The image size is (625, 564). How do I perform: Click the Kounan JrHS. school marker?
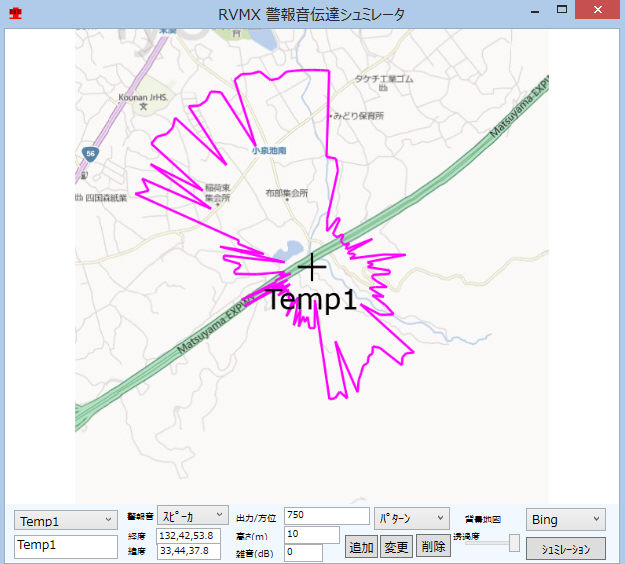point(144,104)
